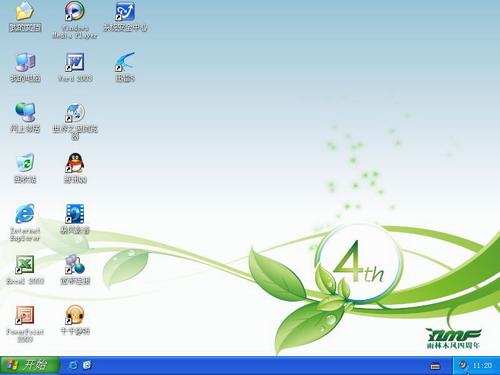
Task: Click the taskbar clock showing 11:20
Action: click(482, 366)
